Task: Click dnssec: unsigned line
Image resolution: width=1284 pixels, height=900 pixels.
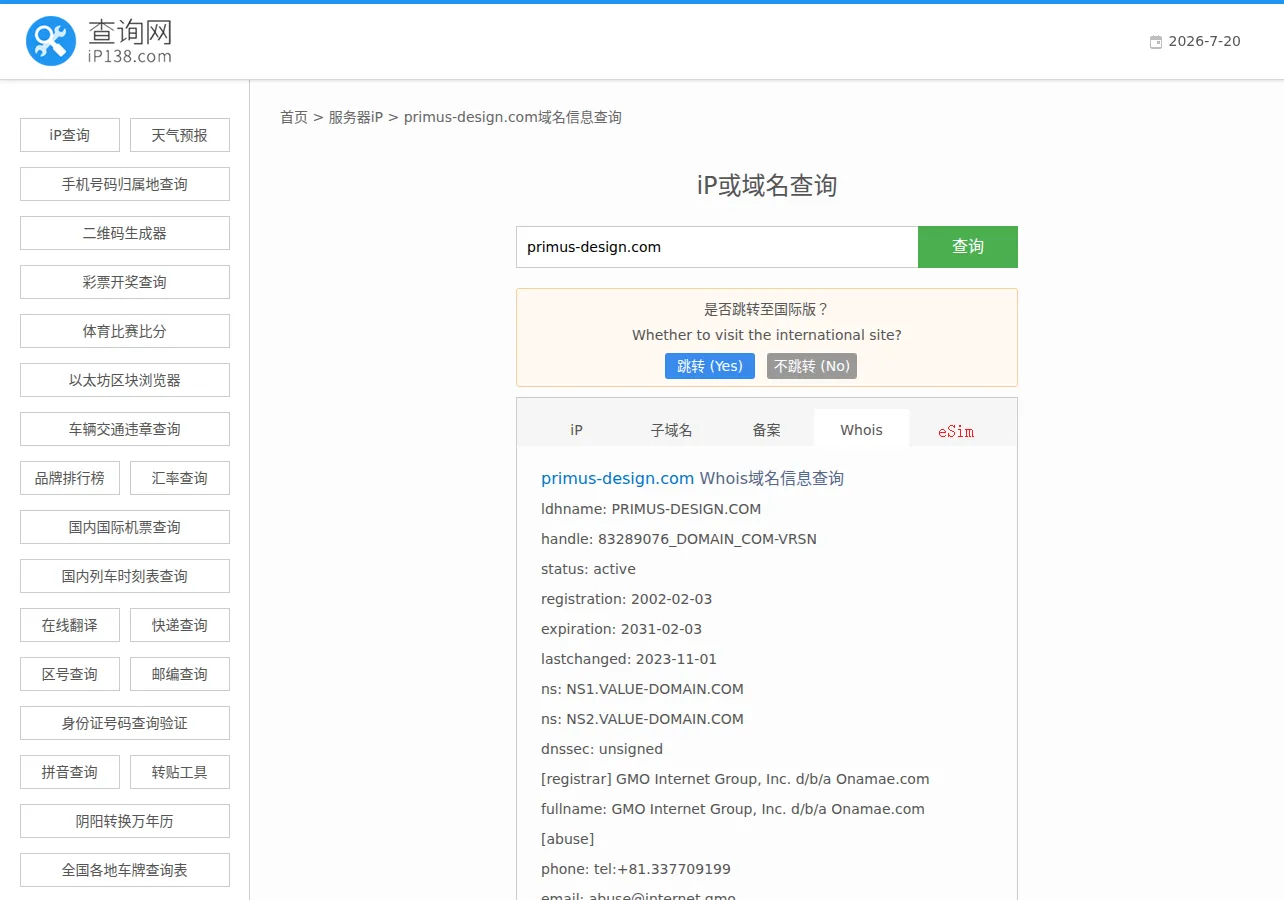Action: click(x=602, y=749)
